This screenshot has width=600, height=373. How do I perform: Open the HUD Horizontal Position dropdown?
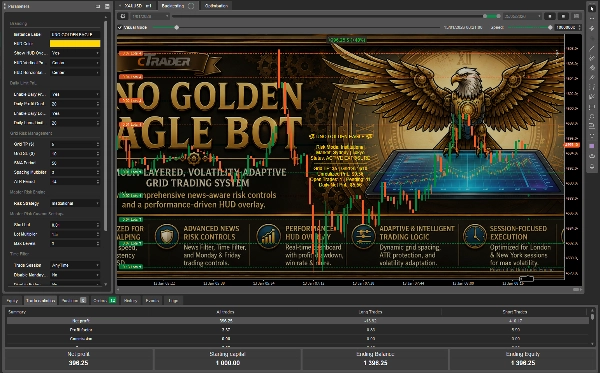tap(75, 72)
